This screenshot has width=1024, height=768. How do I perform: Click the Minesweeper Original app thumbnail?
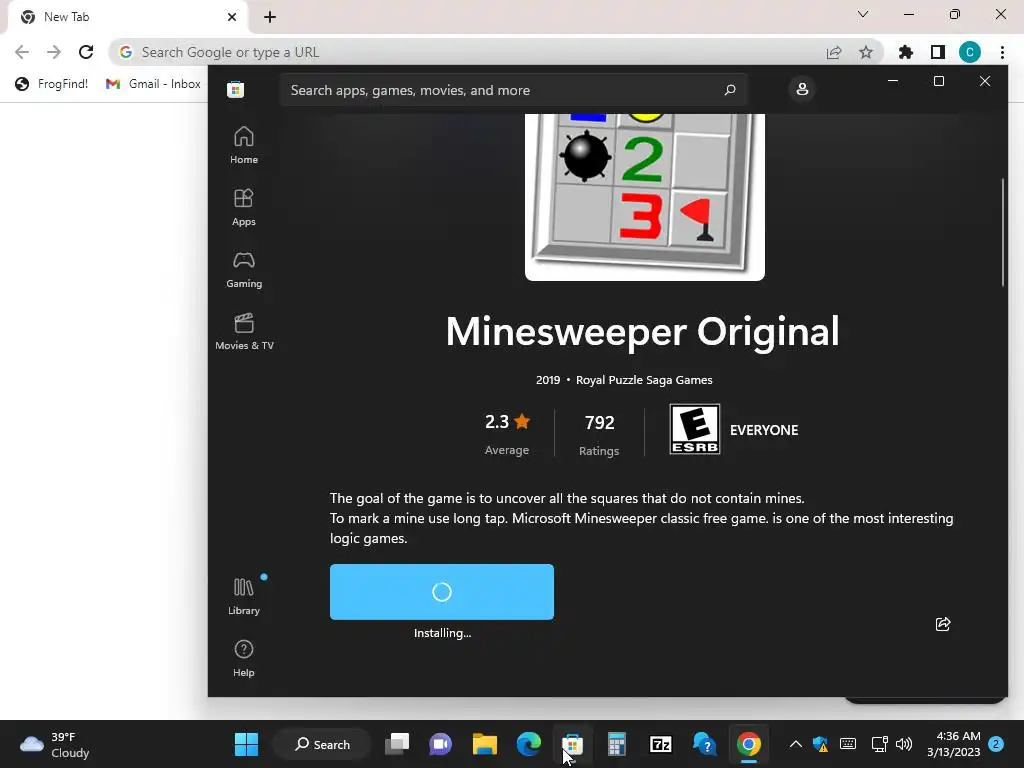tap(645, 197)
